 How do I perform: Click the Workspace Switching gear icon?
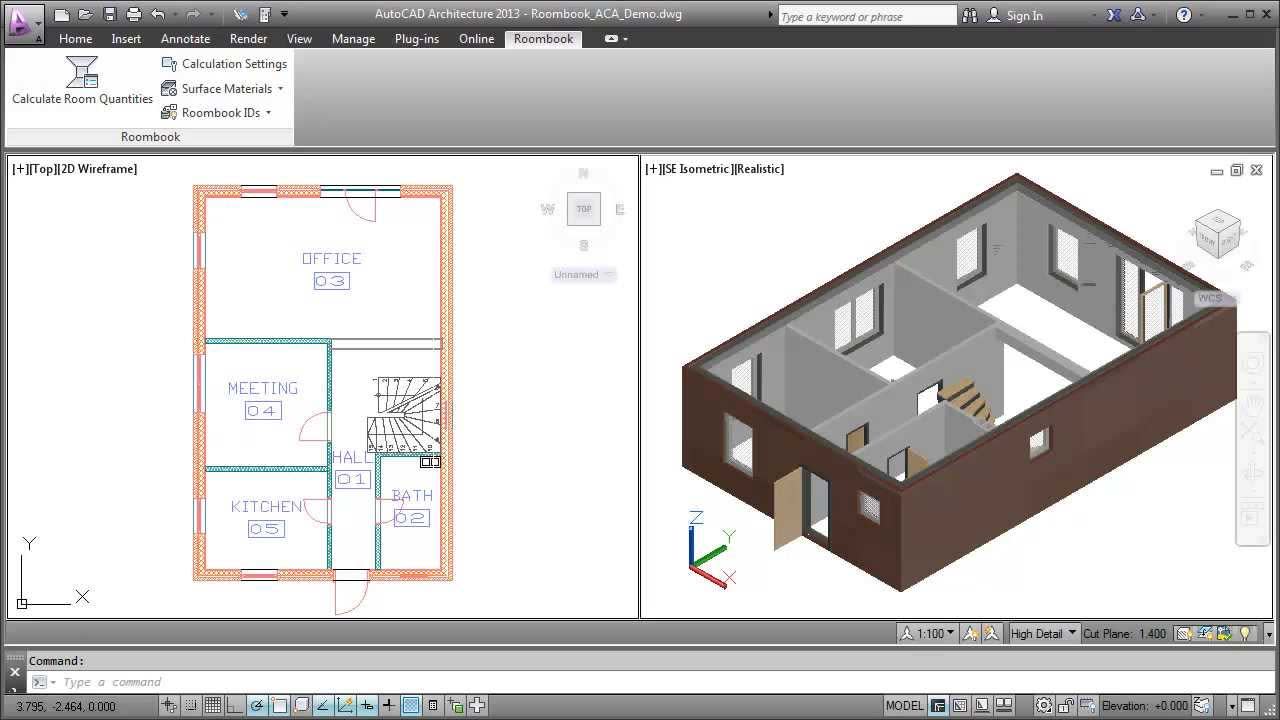point(1042,705)
